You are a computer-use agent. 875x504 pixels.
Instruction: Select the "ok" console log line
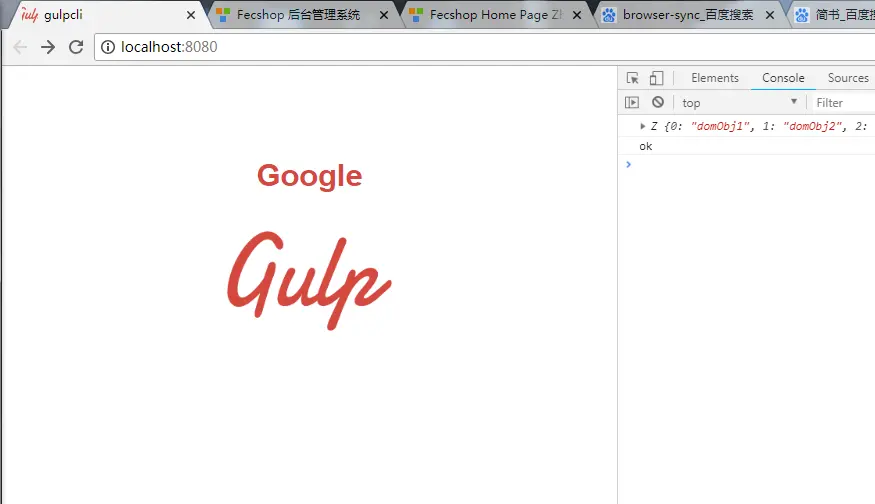646,146
